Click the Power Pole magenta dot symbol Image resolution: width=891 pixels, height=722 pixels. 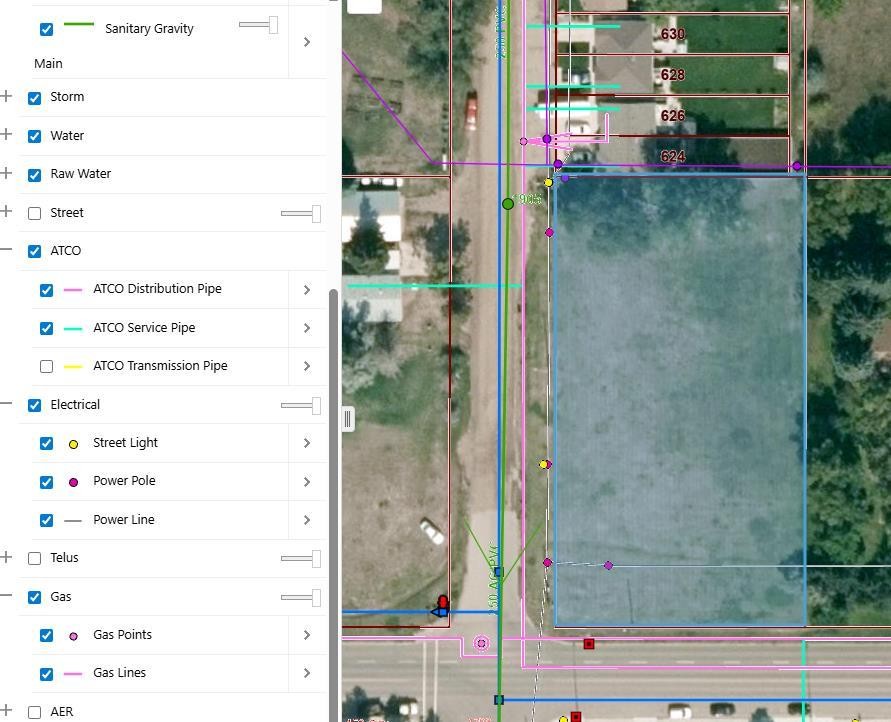point(72,481)
